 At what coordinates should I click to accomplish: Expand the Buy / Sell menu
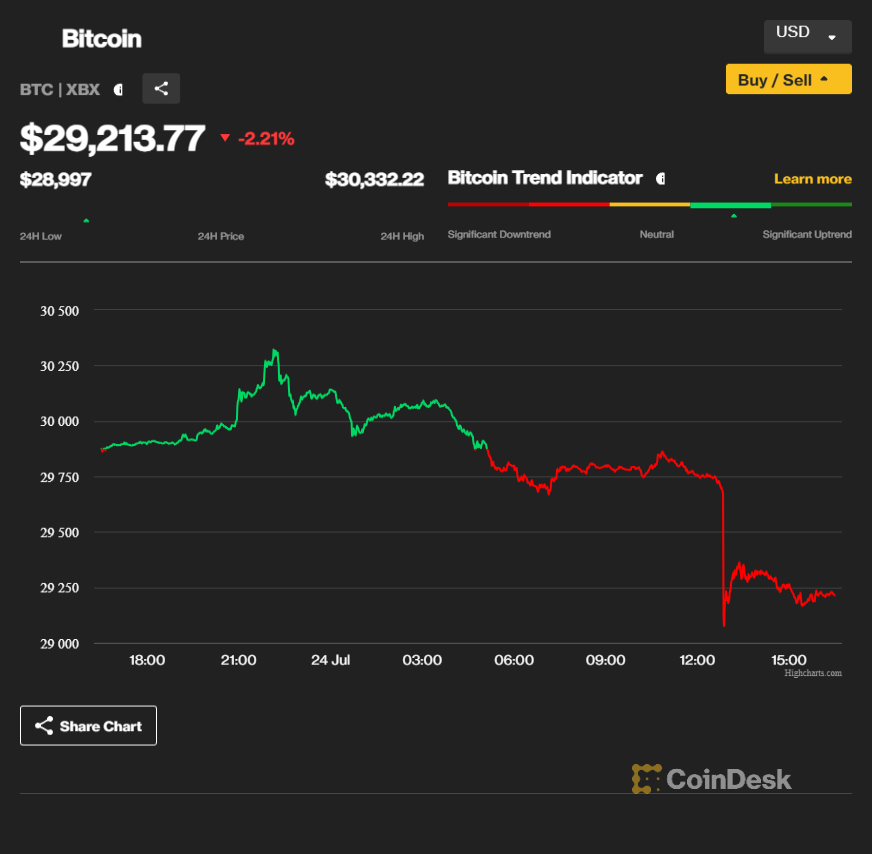click(788, 80)
